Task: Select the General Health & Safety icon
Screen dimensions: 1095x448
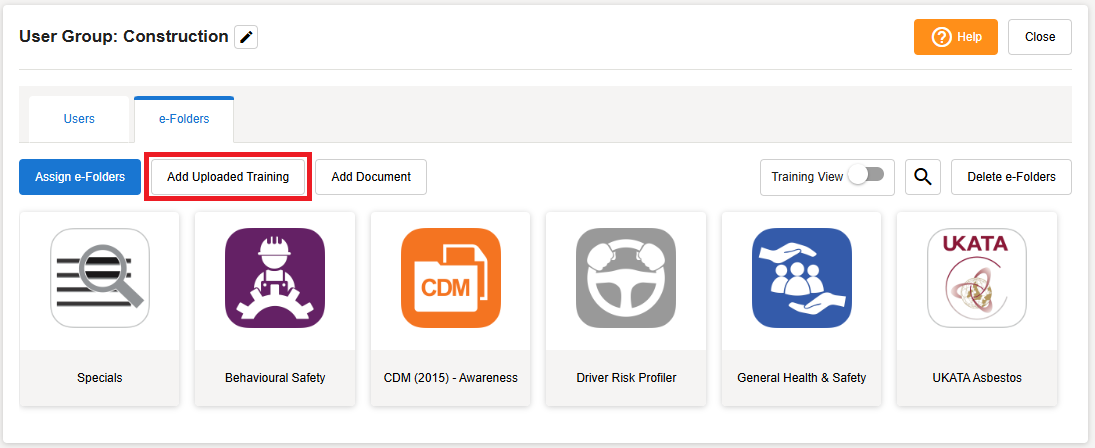Action: click(x=801, y=278)
